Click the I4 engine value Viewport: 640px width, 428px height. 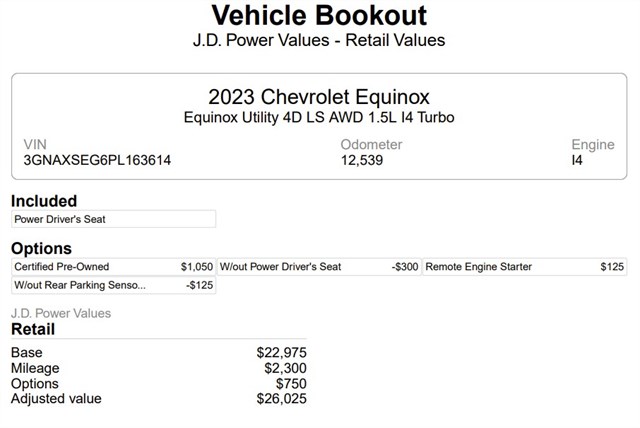coord(577,160)
